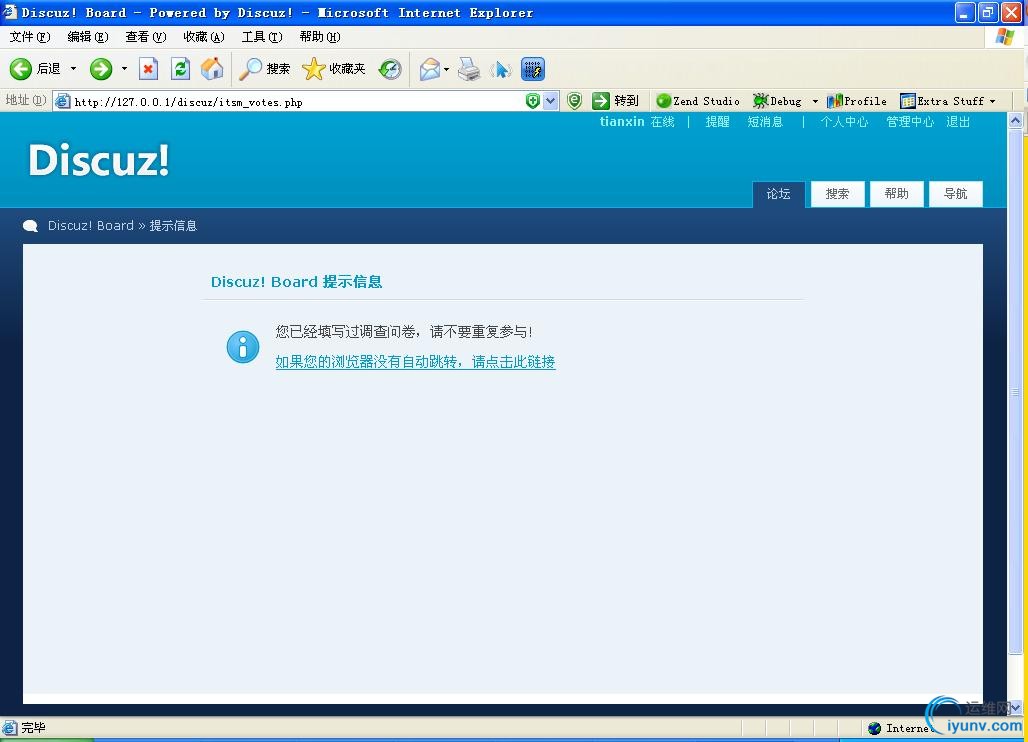The image size is (1028, 742).
Task: Open the 文件 (File) menu
Action: [x=30, y=37]
